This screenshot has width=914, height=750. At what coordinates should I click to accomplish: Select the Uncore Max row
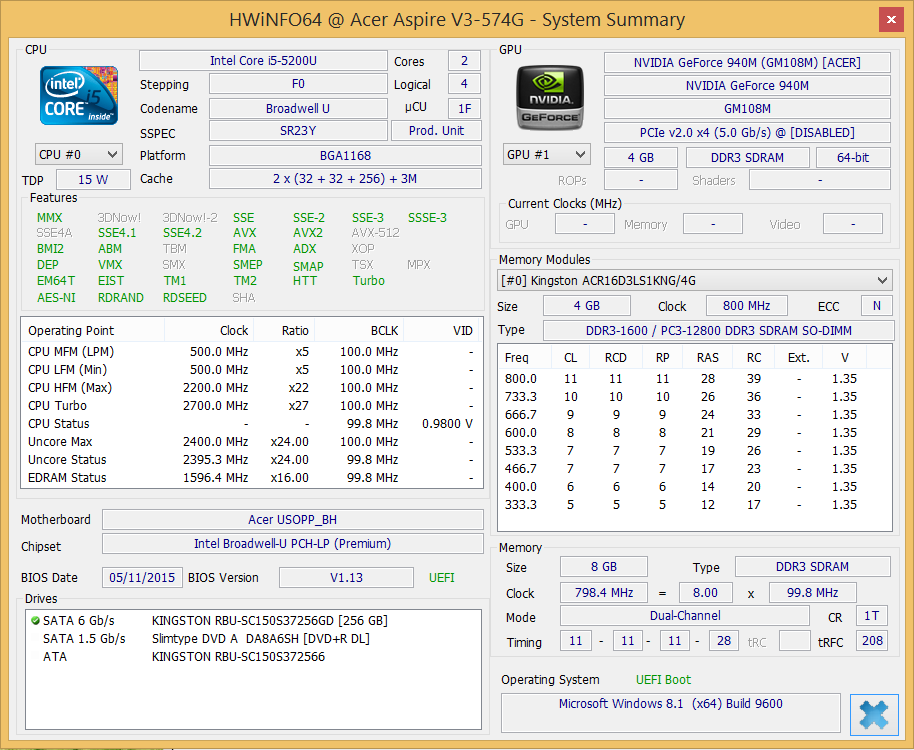tap(252, 442)
